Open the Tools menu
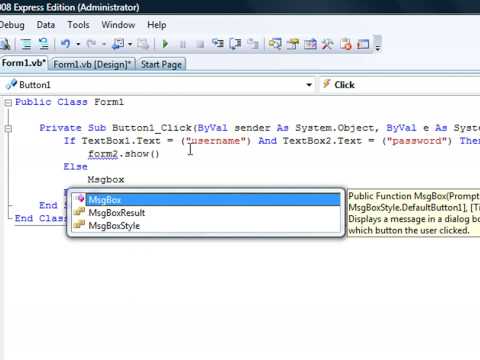This screenshot has height=360, width=480. tap(79, 25)
